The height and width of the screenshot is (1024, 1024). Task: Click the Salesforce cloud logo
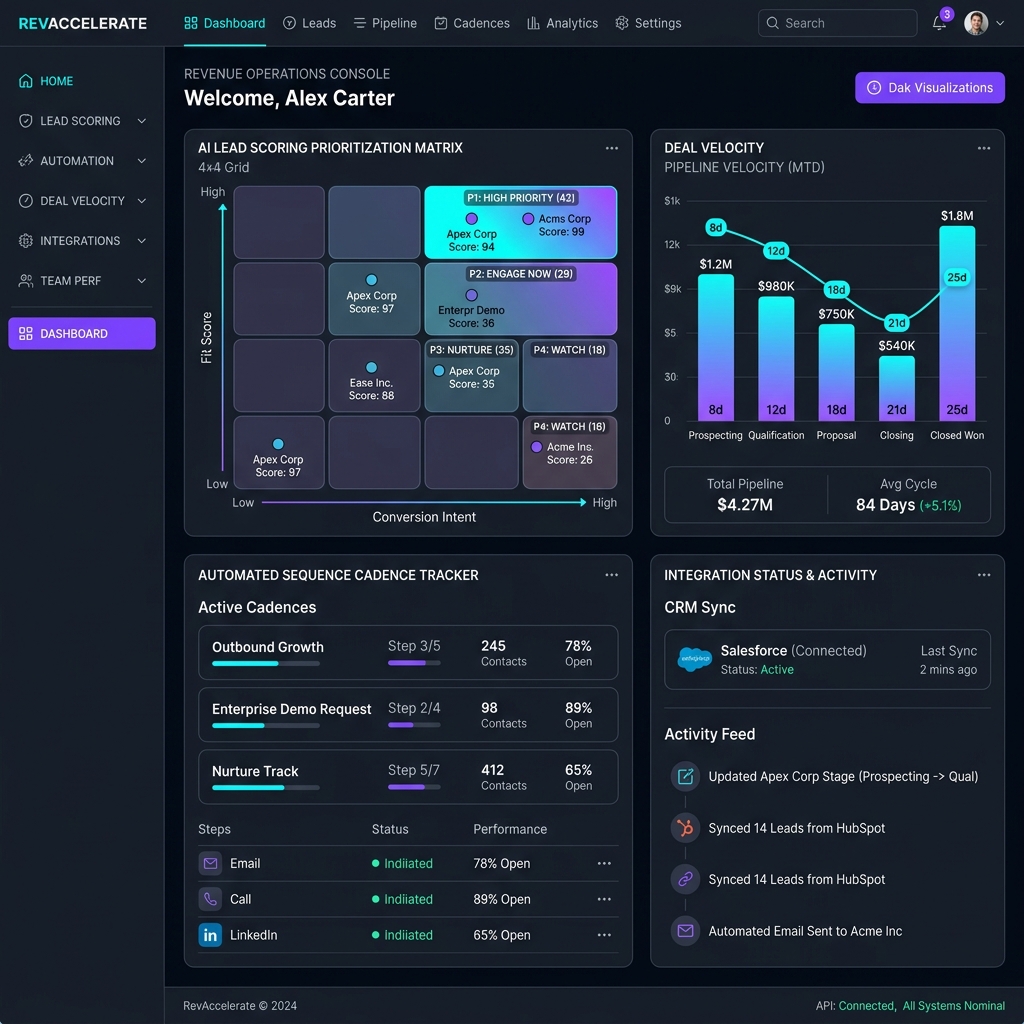click(695, 660)
